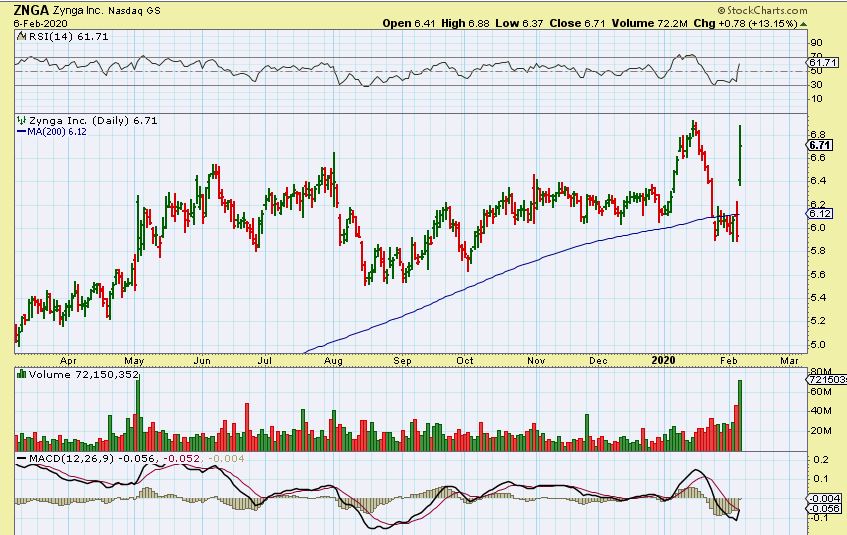Click the MA(200) 6.12 legend label

click(x=57, y=131)
